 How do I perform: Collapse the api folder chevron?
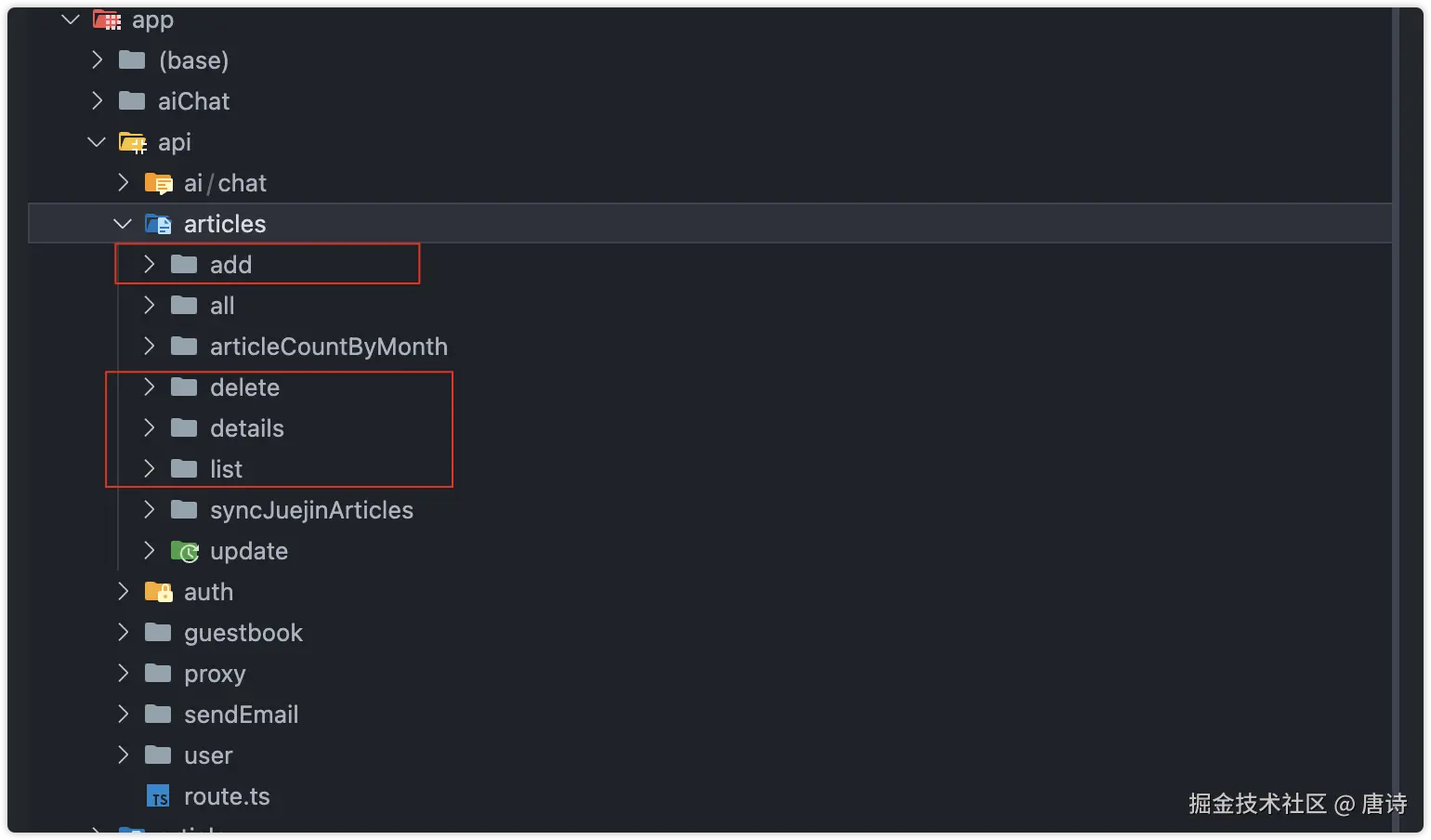97,142
